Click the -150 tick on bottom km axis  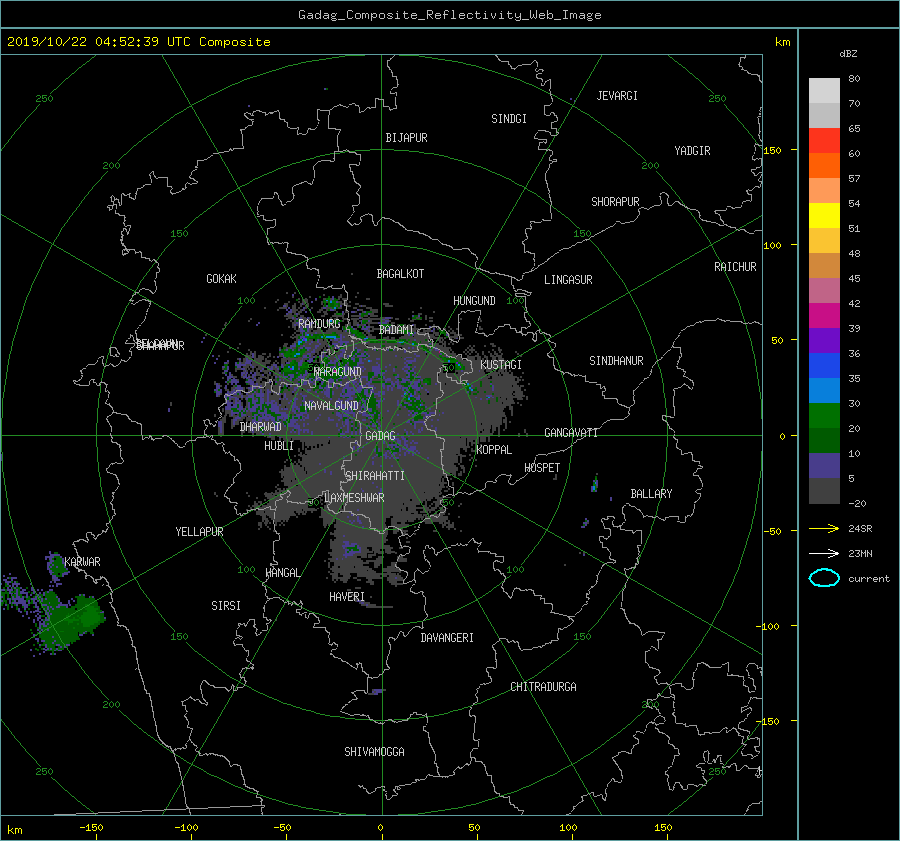tap(91, 828)
